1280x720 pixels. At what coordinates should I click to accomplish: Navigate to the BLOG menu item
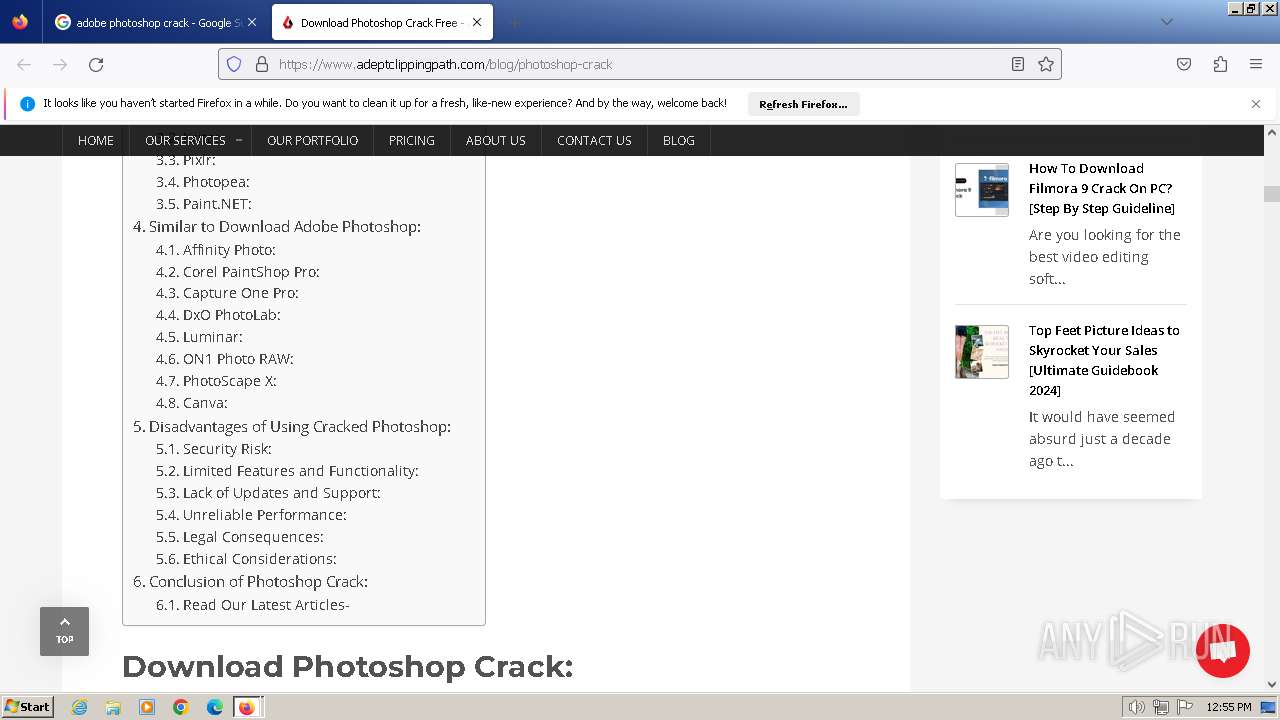click(x=679, y=140)
